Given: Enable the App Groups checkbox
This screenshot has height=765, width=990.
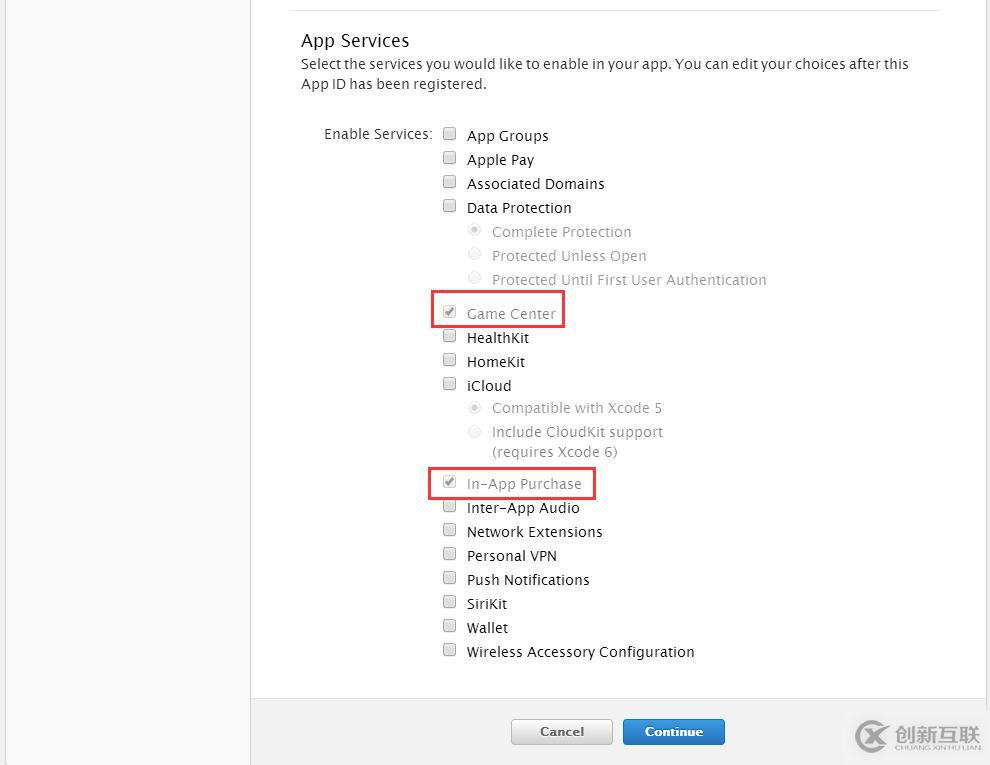Looking at the screenshot, I should [x=450, y=133].
